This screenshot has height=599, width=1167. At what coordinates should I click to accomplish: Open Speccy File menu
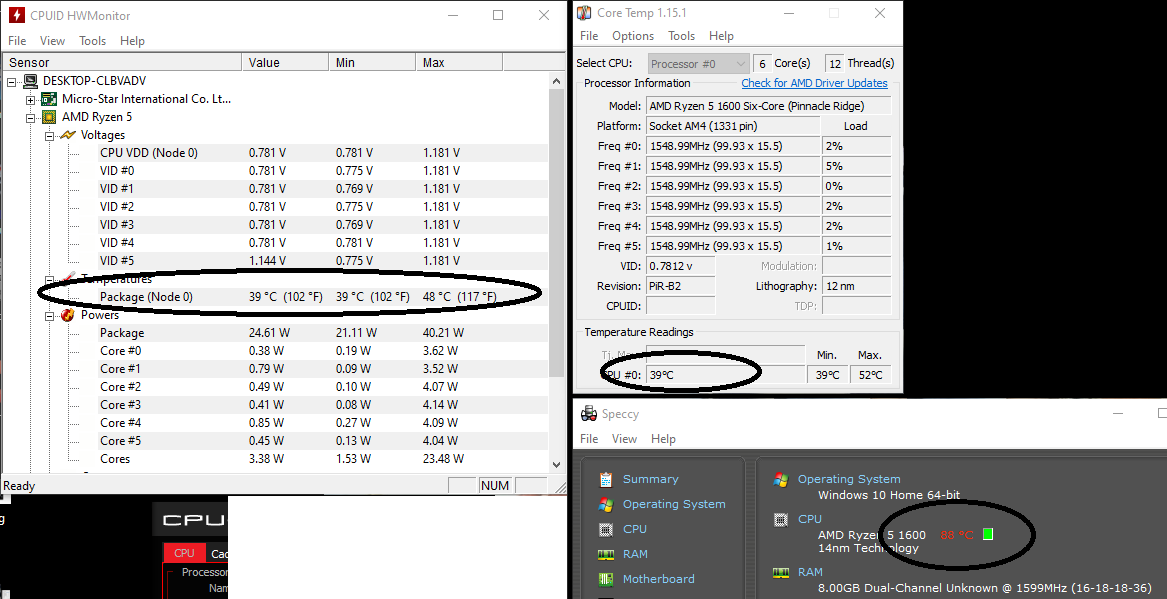(x=589, y=439)
